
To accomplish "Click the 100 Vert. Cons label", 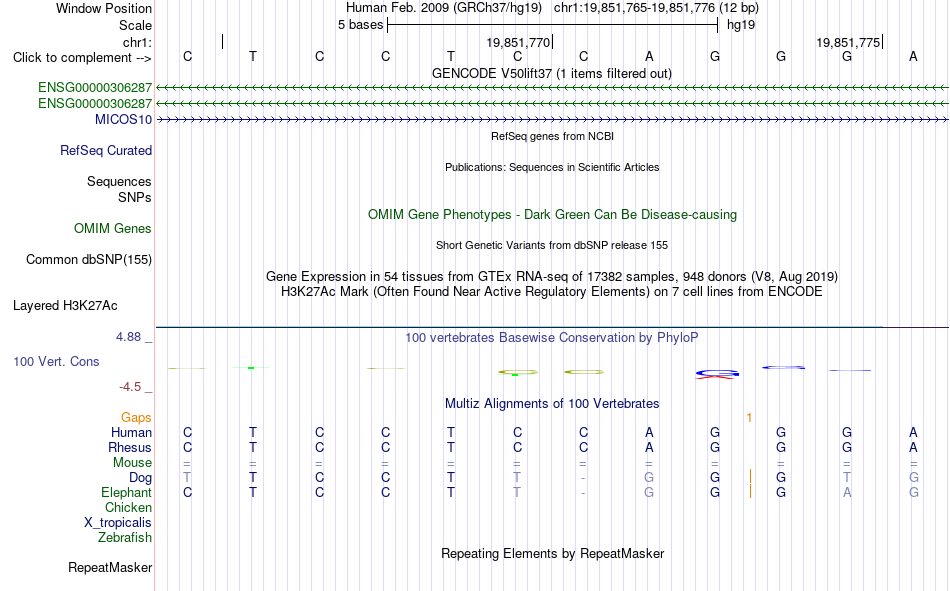I will tap(56, 361).
